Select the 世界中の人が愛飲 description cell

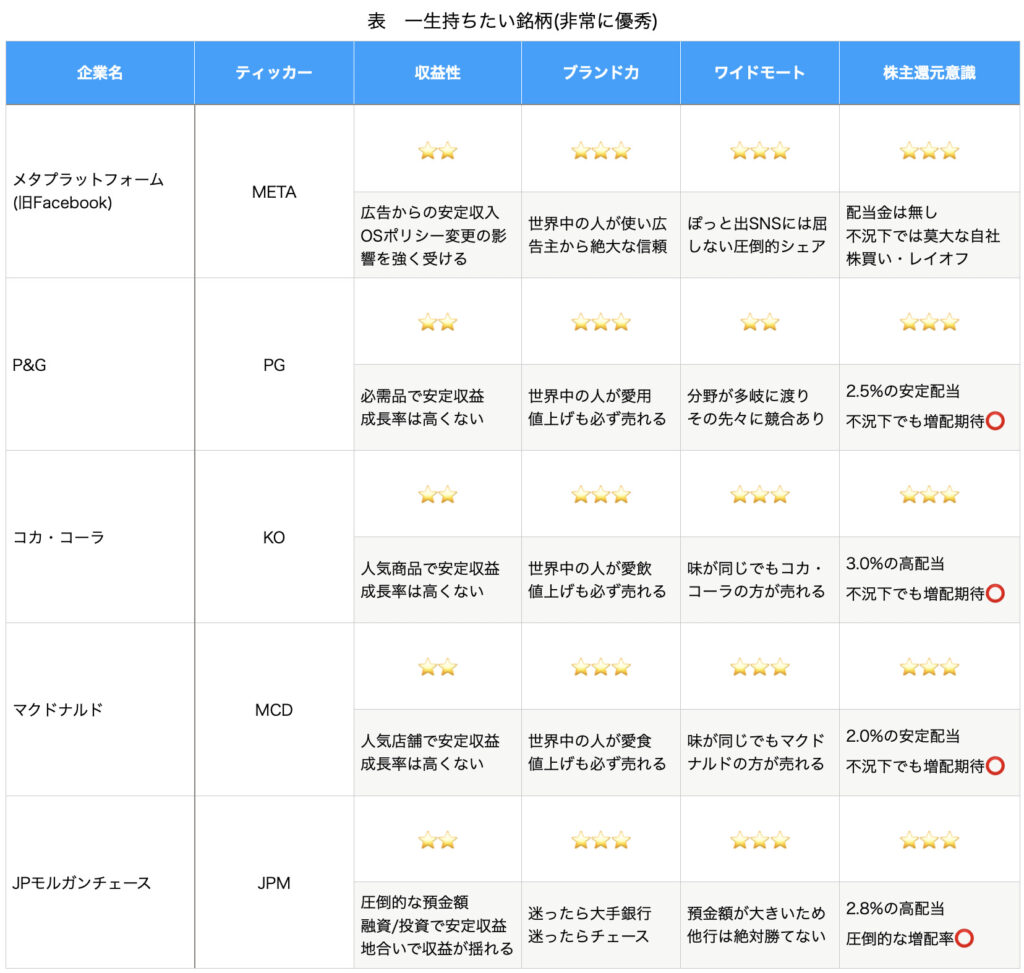tap(601, 580)
